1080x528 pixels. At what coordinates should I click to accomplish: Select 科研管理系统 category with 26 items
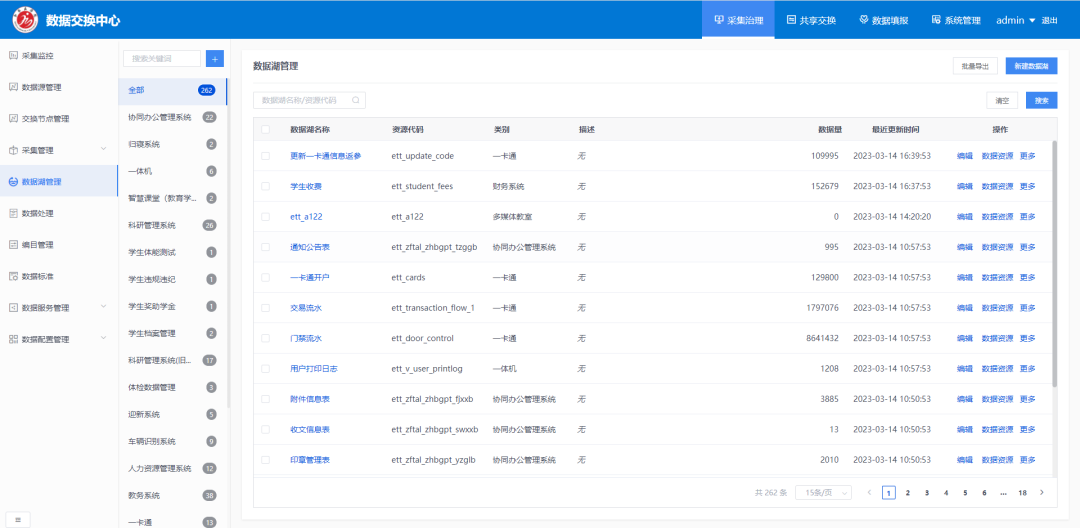pos(172,225)
